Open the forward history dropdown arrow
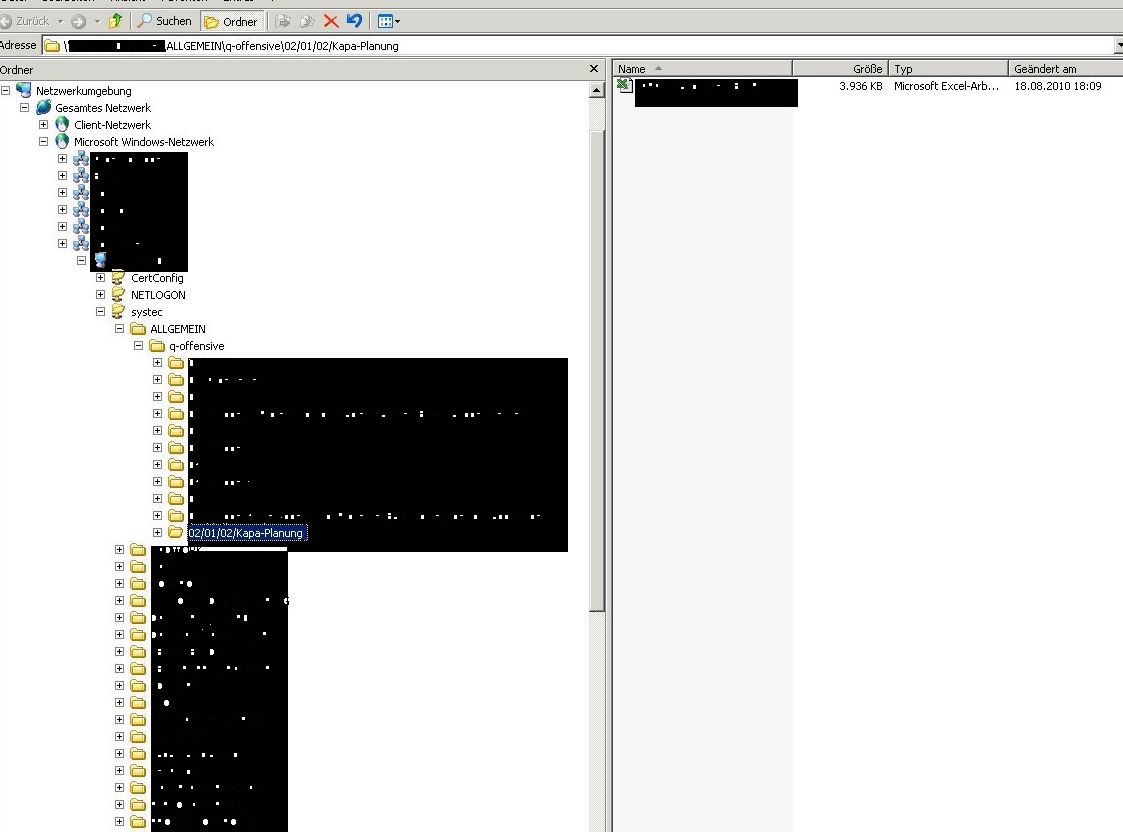 (x=97, y=21)
